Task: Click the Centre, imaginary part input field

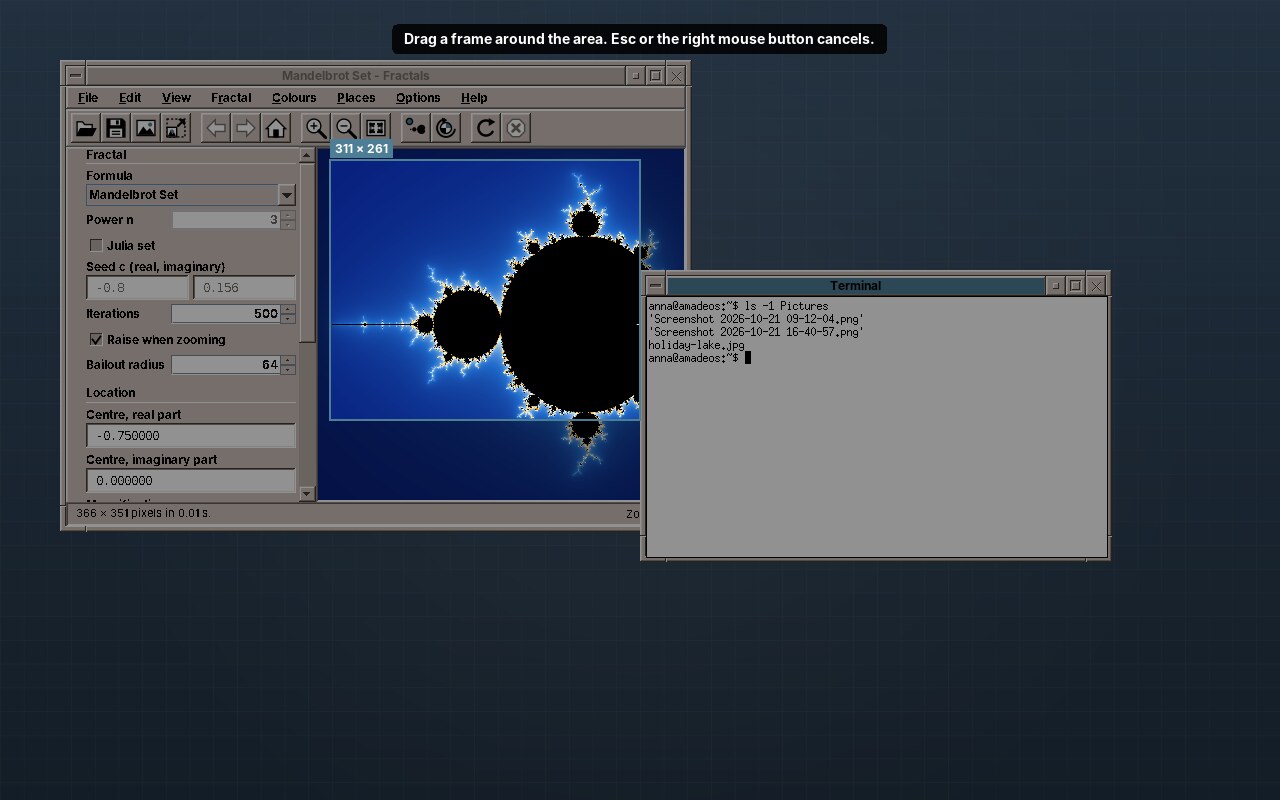Action: [191, 481]
